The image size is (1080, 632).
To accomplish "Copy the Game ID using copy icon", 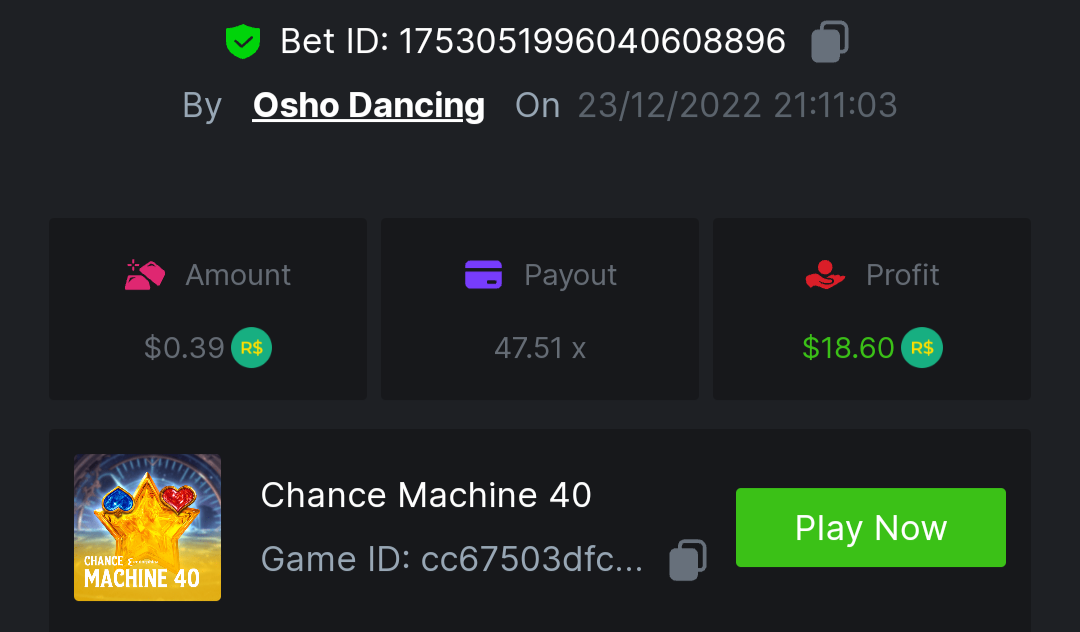I will (x=688, y=560).
